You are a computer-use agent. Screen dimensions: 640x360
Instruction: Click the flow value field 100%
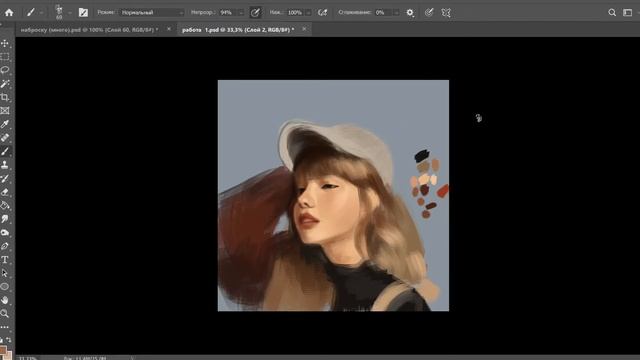point(295,13)
